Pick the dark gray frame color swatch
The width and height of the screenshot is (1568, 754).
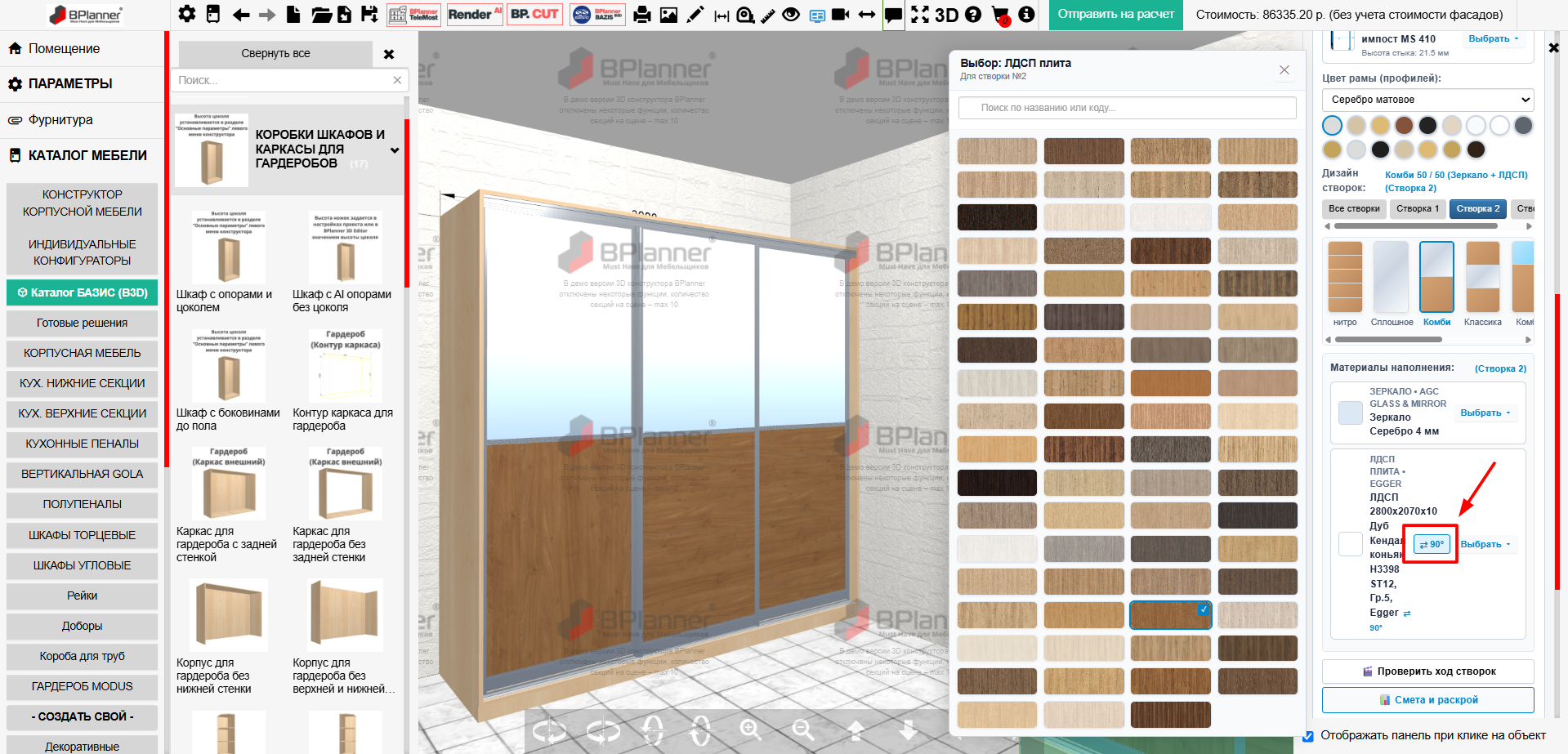pyautogui.click(x=1523, y=125)
